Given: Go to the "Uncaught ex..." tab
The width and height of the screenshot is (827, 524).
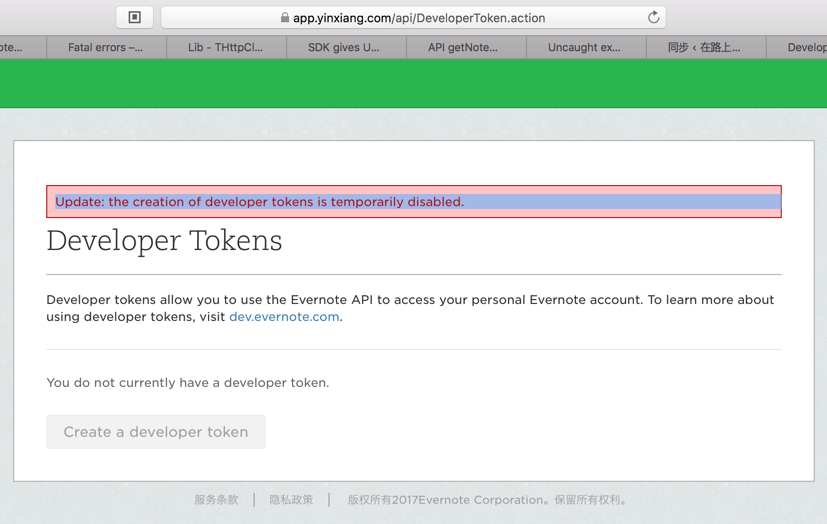Looking at the screenshot, I should point(586,47).
